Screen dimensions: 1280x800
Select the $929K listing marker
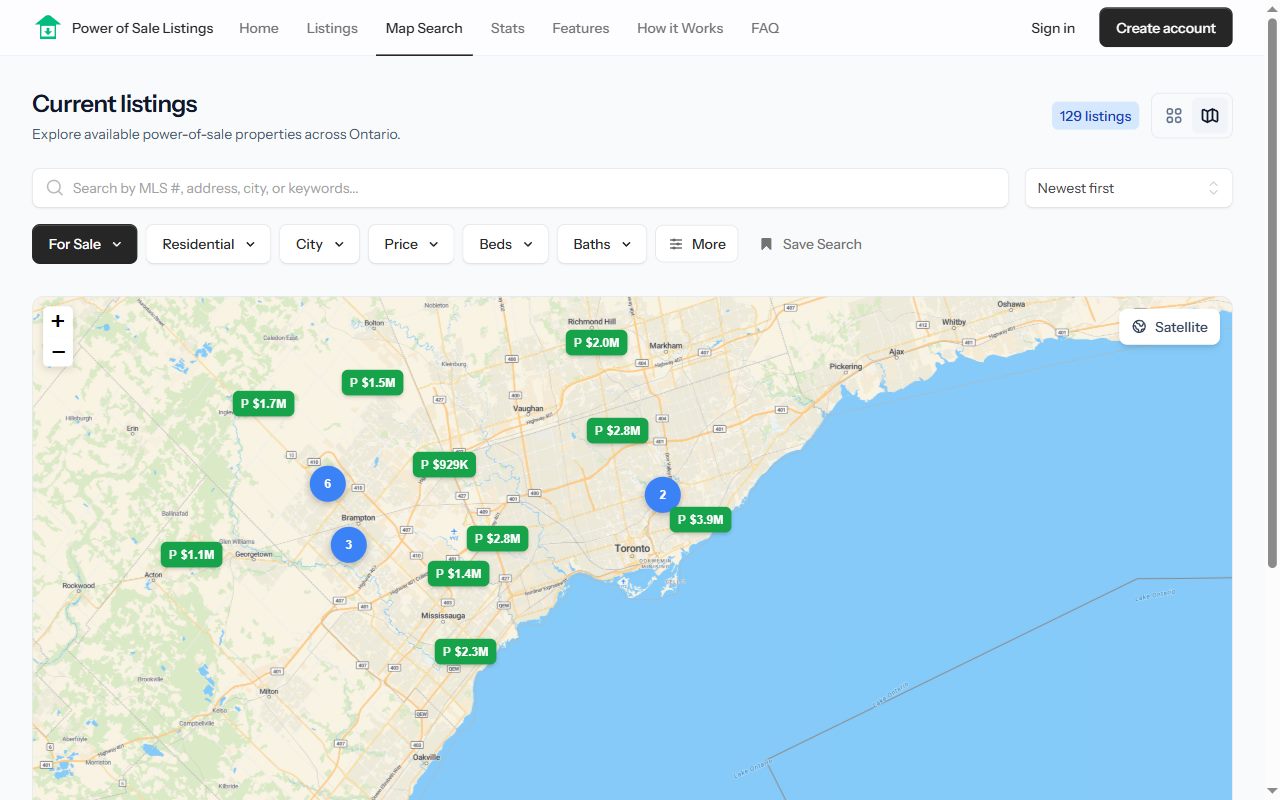(x=444, y=465)
